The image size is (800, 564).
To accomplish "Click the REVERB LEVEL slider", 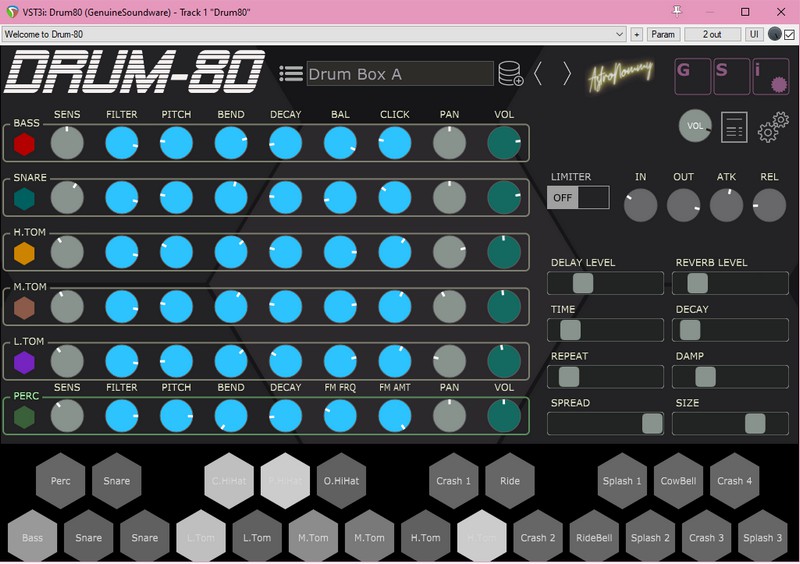I will (730, 283).
